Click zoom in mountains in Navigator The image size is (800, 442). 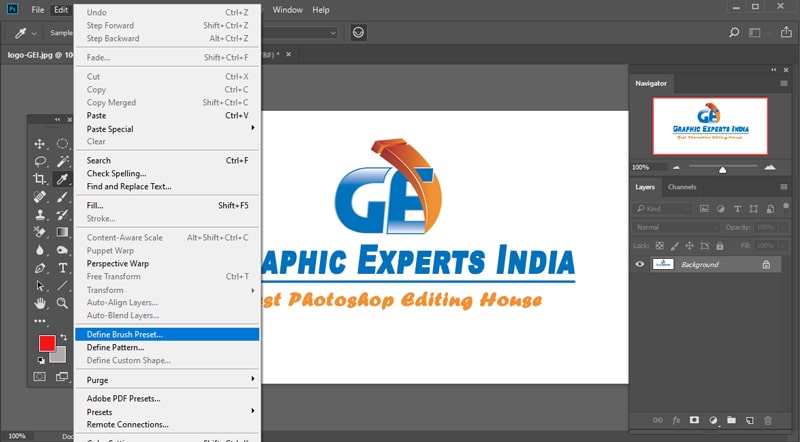(769, 167)
